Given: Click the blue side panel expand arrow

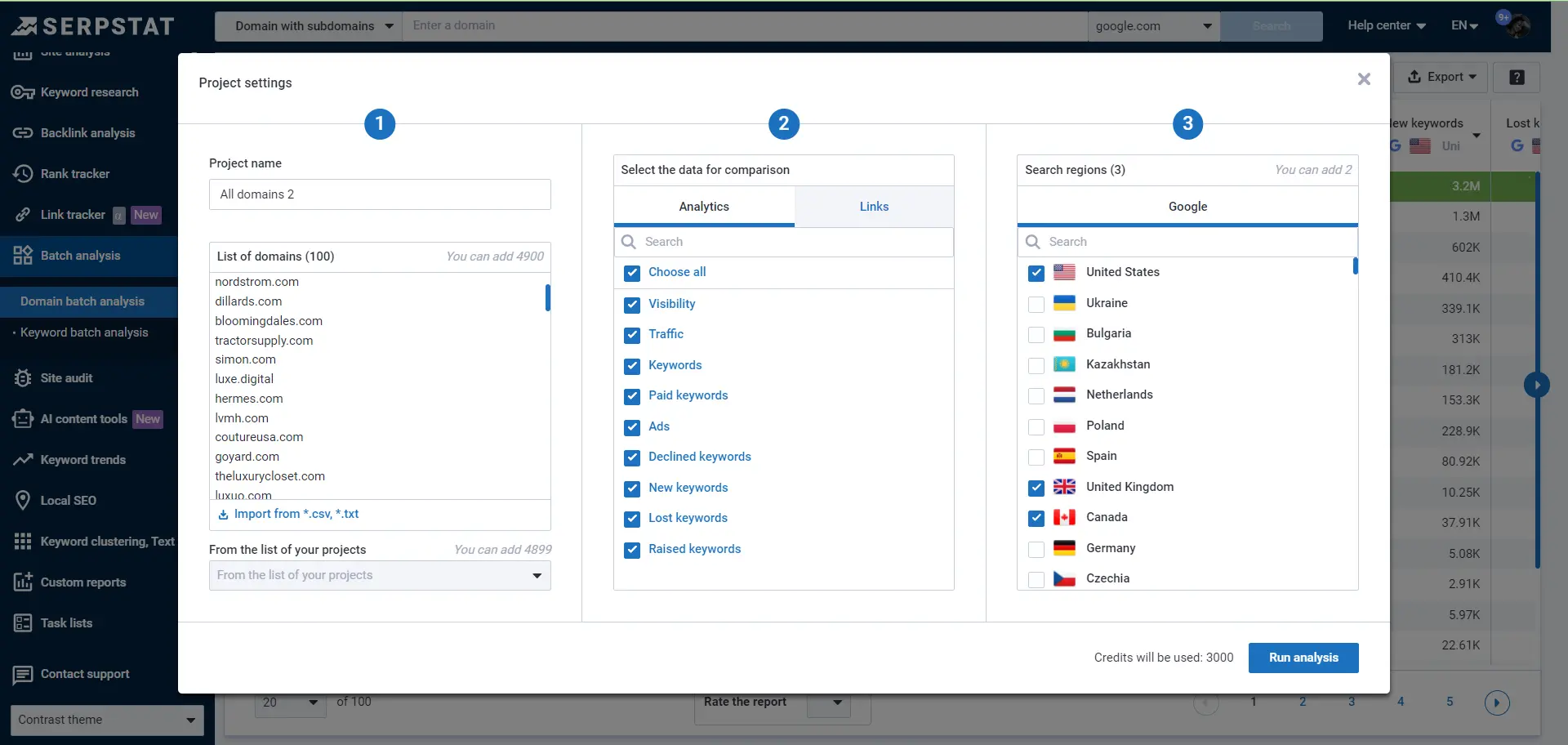Looking at the screenshot, I should (x=1537, y=385).
